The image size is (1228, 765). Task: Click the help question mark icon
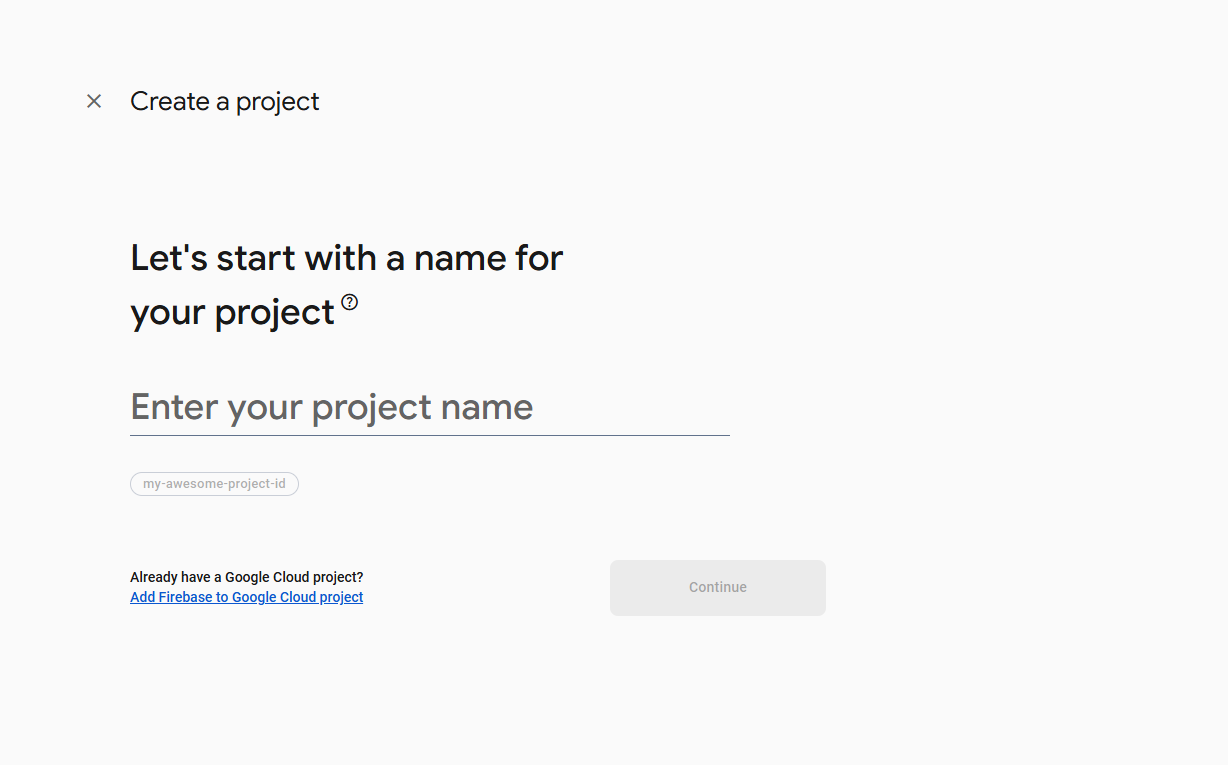[x=349, y=302]
